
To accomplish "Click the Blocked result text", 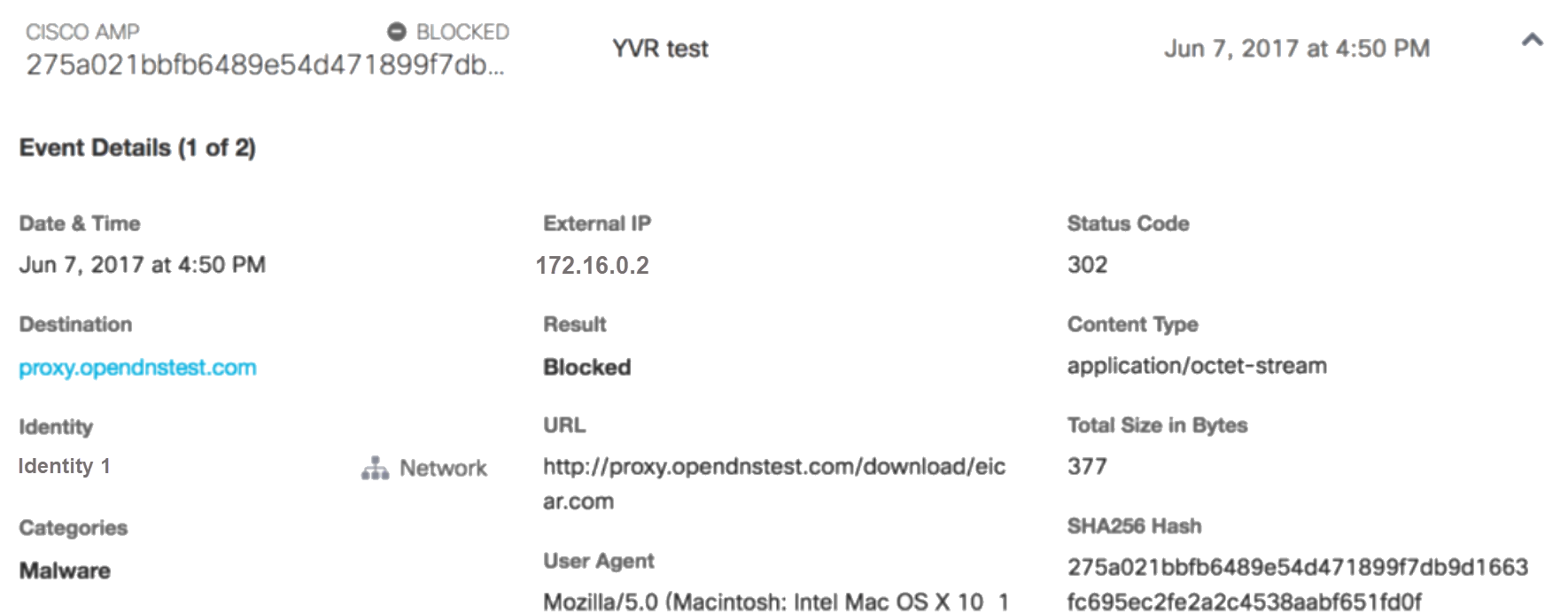I will tap(586, 367).
